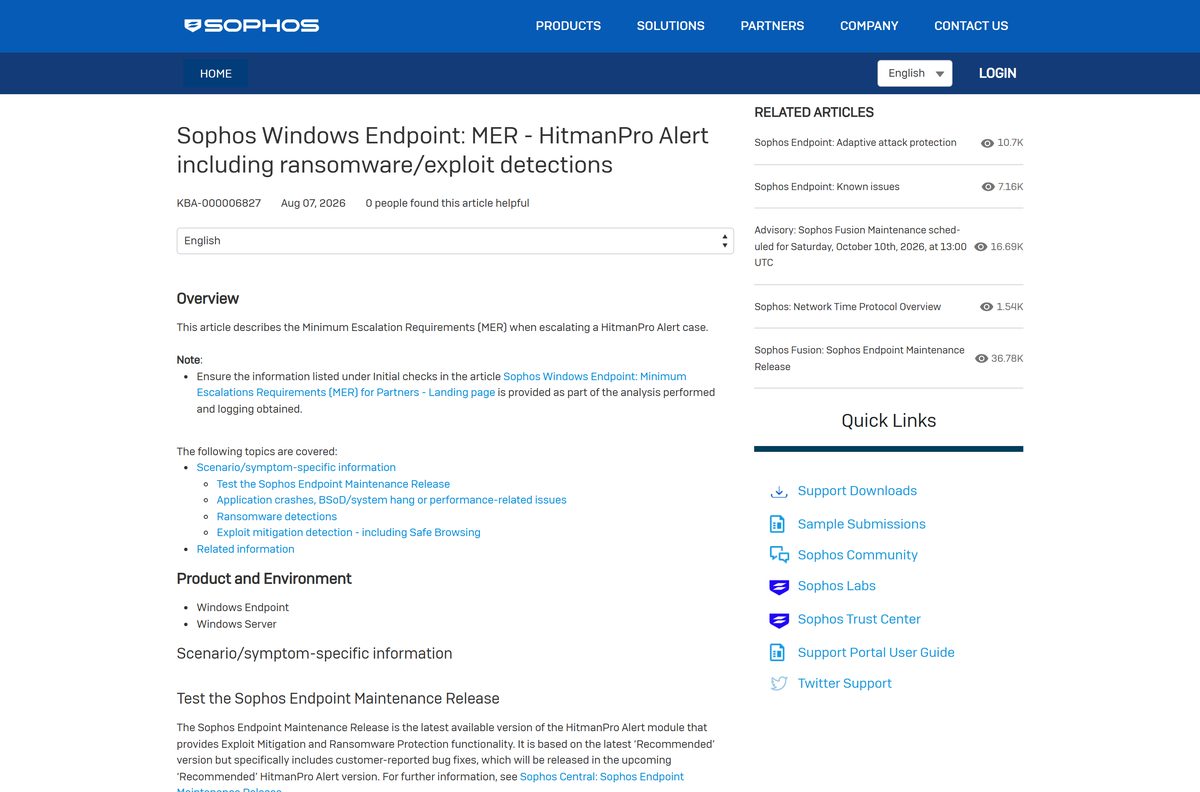Click the article date Aug 07, 2026
Image resolution: width=1200 pixels, height=792 pixels.
pyautogui.click(x=313, y=203)
